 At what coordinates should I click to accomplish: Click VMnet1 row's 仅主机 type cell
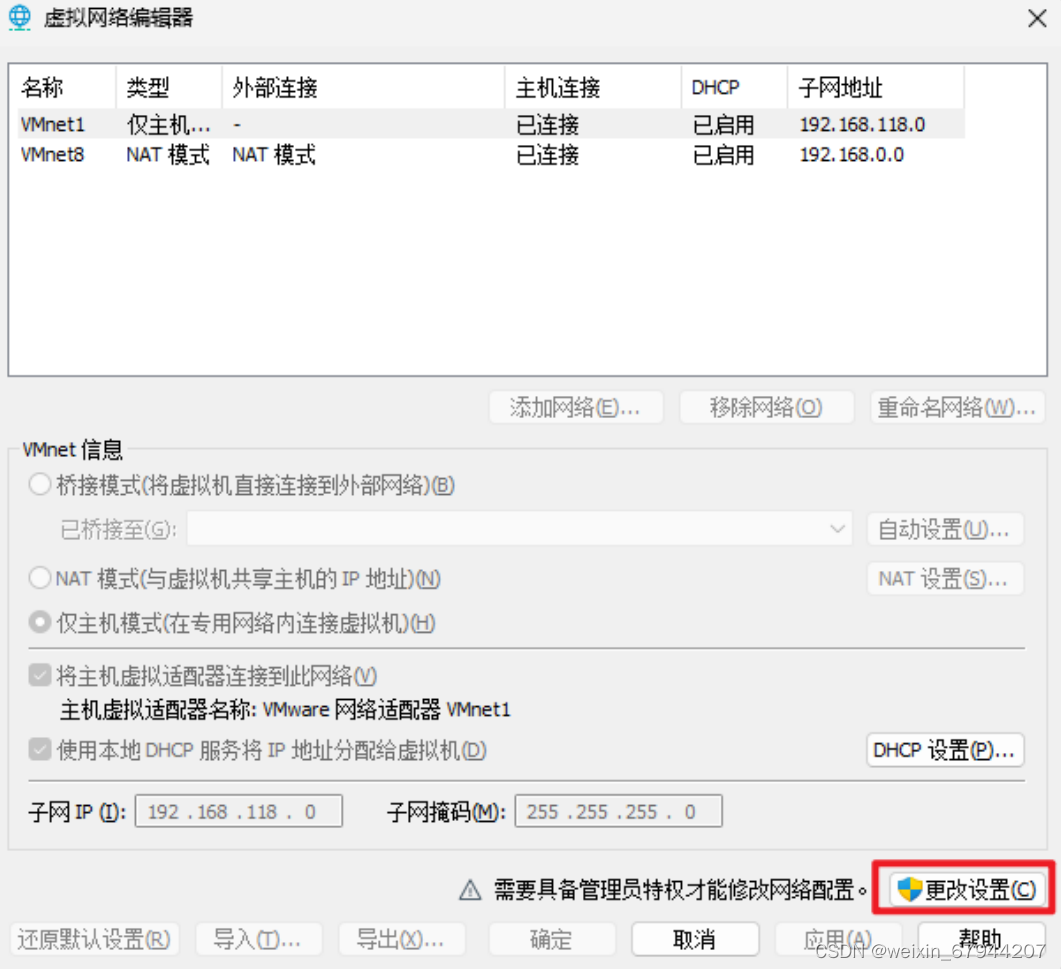(168, 124)
